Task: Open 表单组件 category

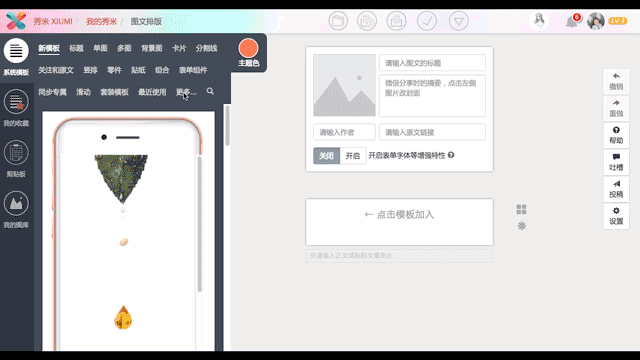Action: (x=193, y=70)
